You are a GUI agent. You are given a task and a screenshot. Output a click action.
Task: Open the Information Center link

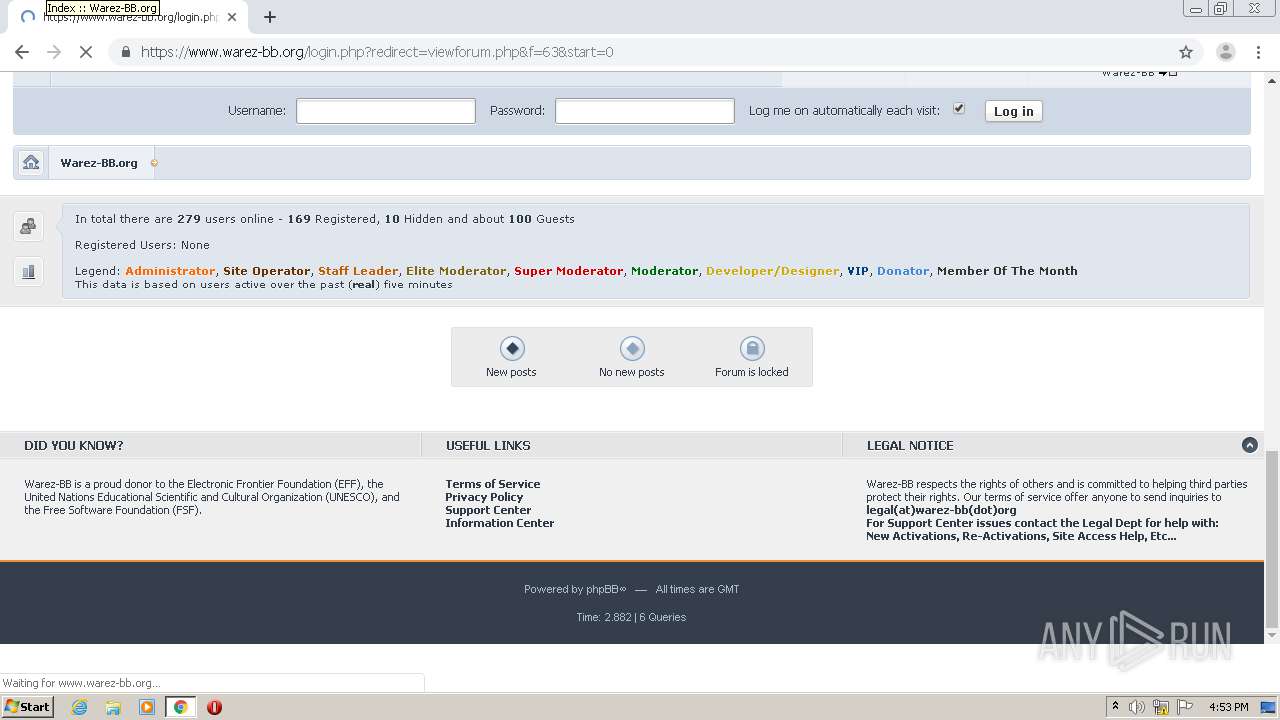tap(499, 523)
